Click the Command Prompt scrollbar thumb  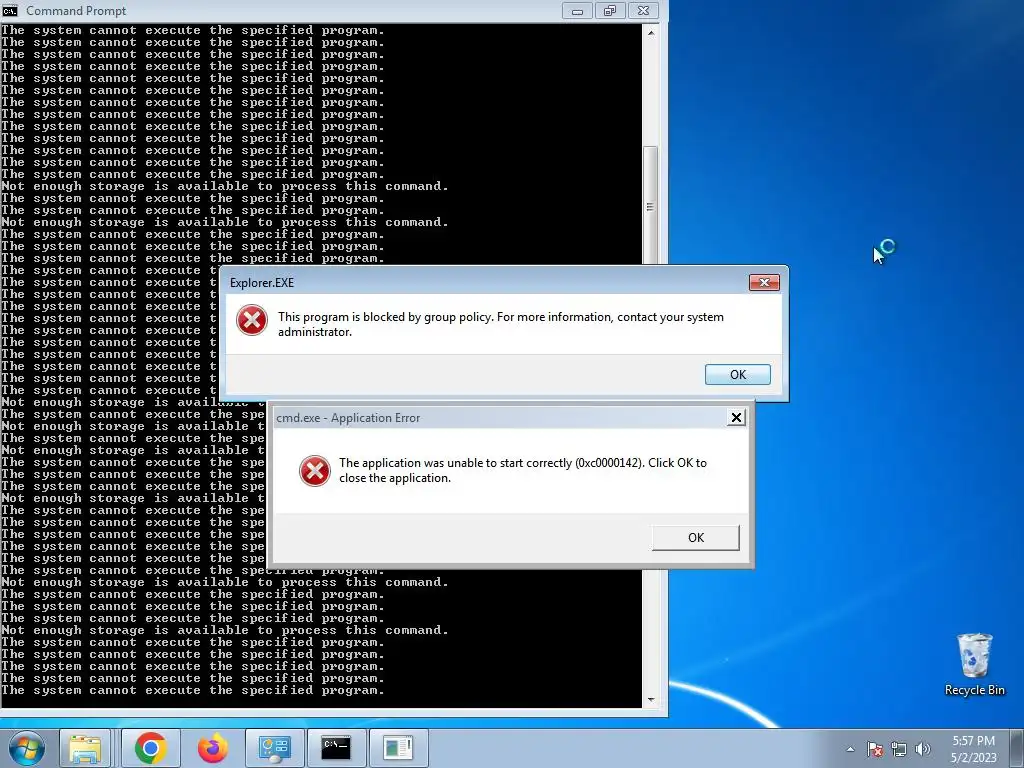tap(650, 205)
